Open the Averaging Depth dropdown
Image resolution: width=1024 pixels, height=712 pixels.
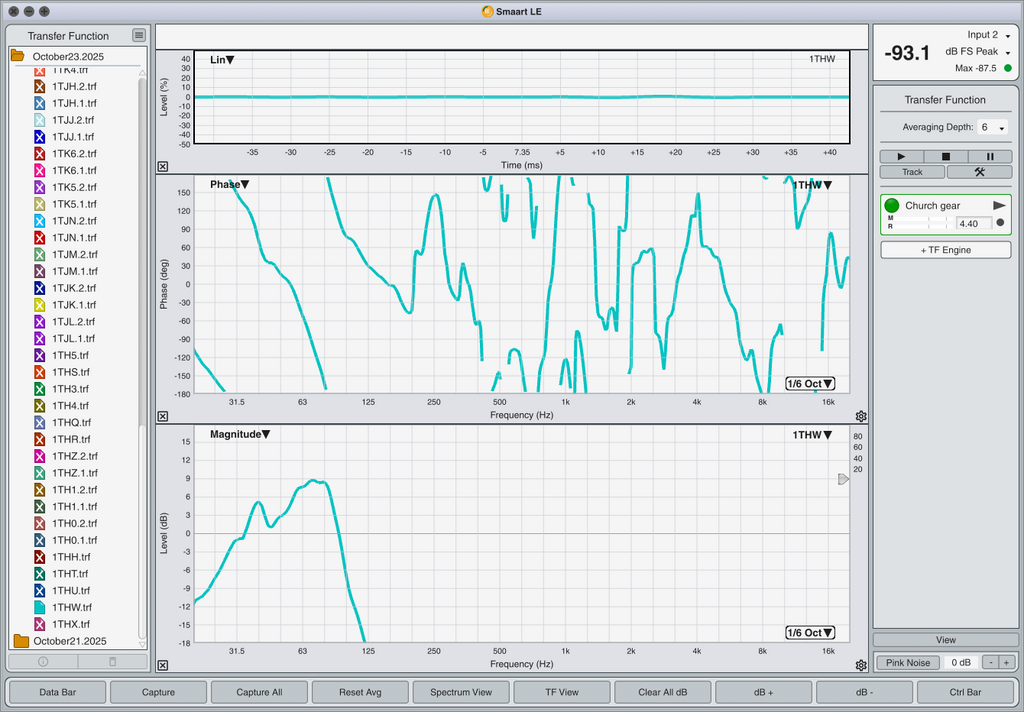click(x=993, y=128)
